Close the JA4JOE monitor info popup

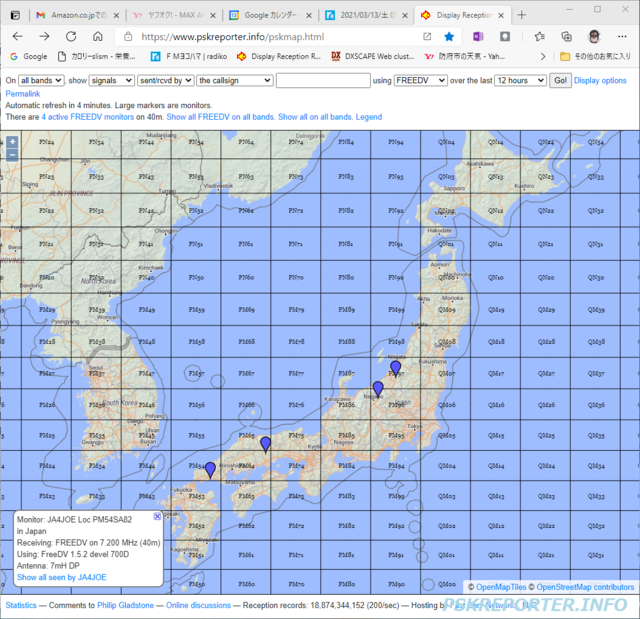point(157,517)
